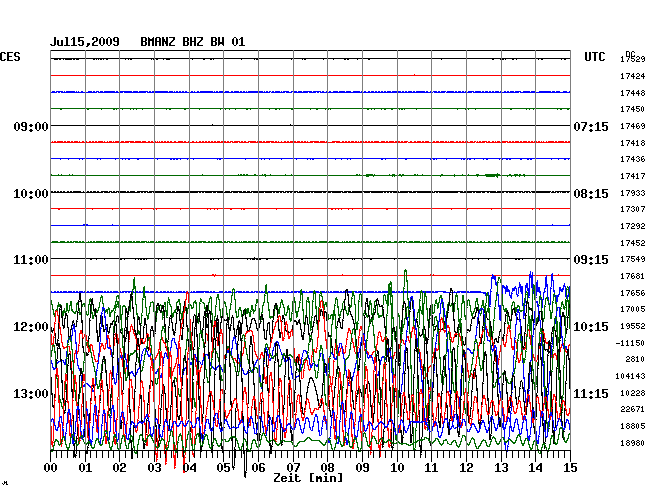The image size is (650, 494).
Task: Click the amplitude value "19552"
Action: click(633, 327)
